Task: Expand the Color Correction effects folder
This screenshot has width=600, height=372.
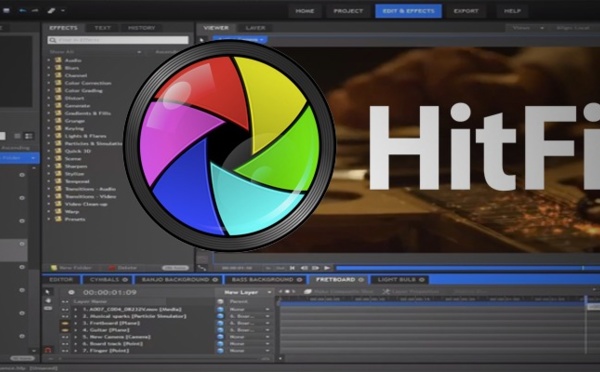Action: tap(49, 83)
